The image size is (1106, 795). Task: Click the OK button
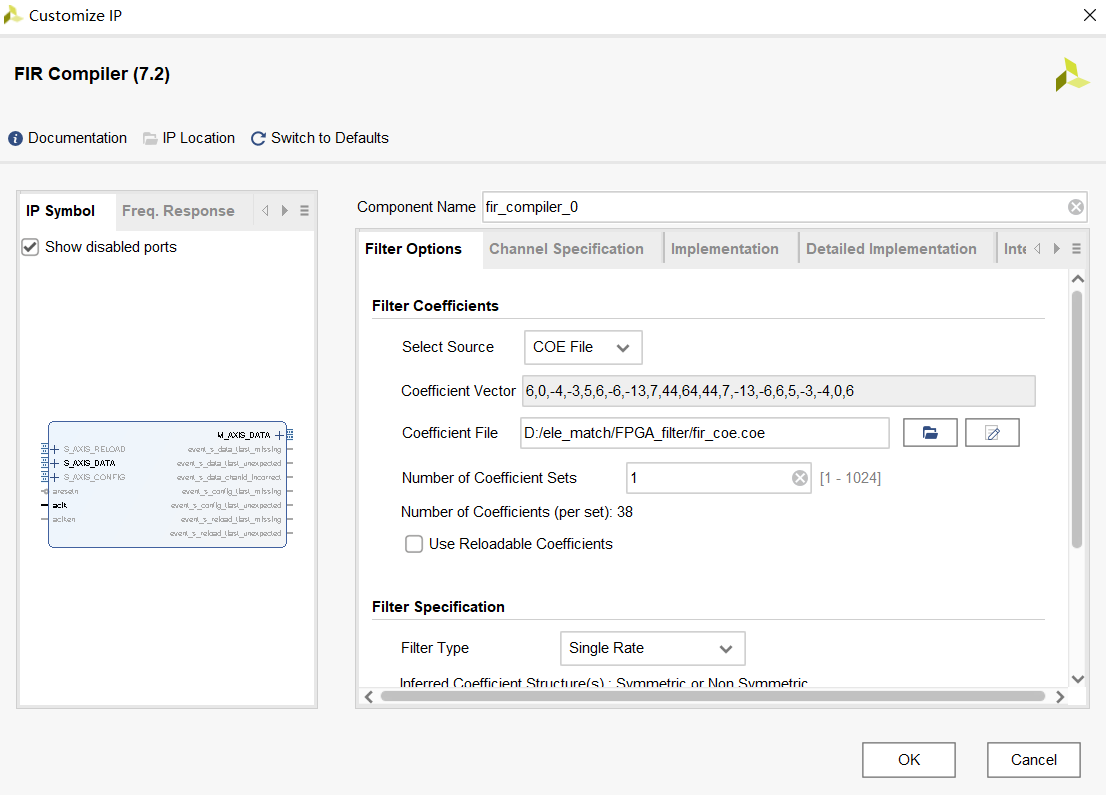point(908,760)
